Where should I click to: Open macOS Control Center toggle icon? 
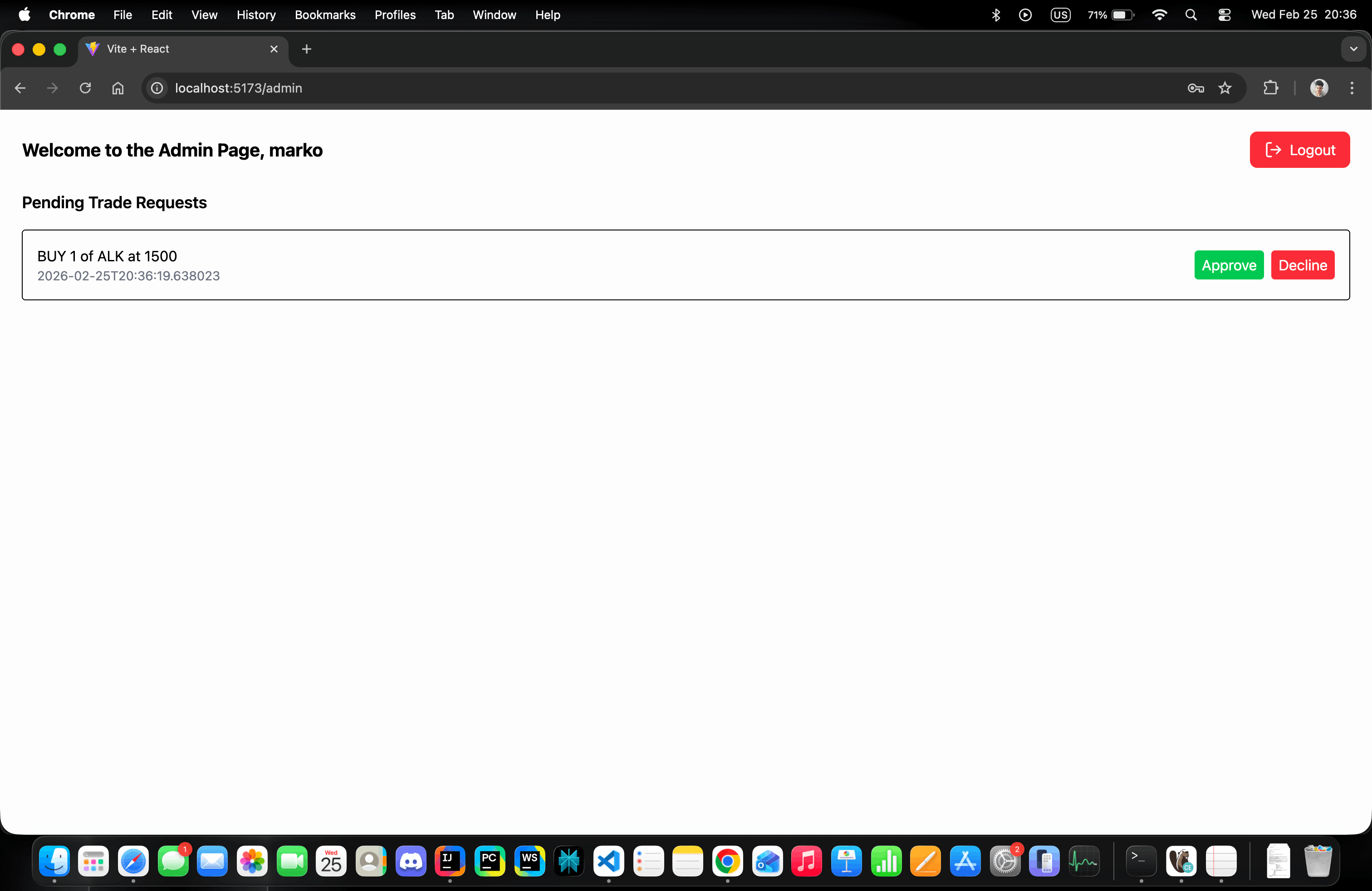(1225, 15)
